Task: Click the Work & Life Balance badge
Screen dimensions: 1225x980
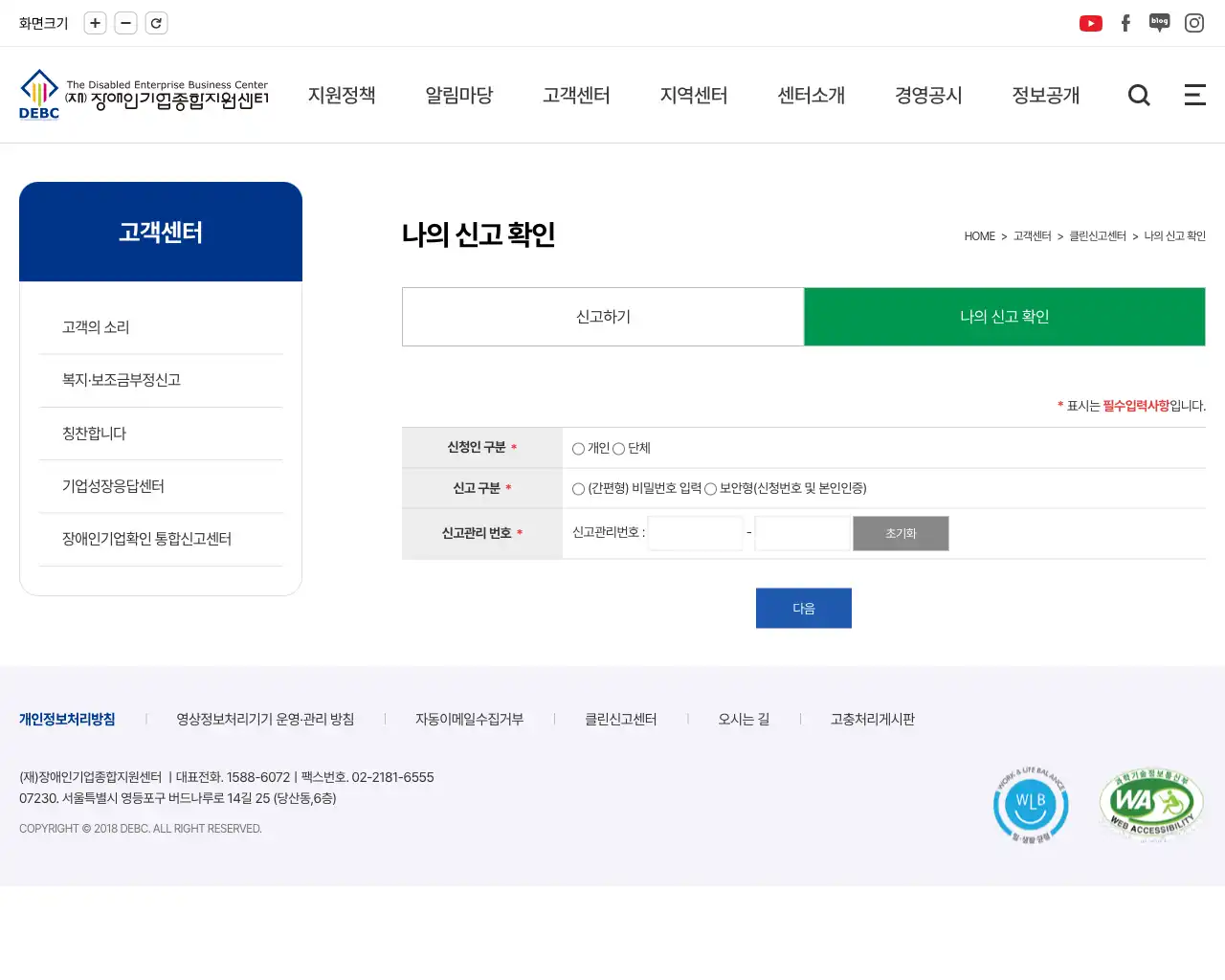Action: click(1031, 805)
